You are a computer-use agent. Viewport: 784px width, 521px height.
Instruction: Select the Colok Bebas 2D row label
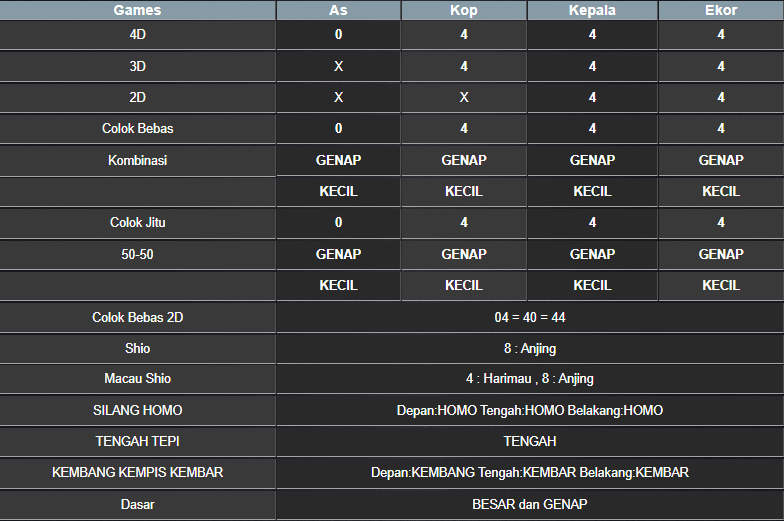click(138, 318)
